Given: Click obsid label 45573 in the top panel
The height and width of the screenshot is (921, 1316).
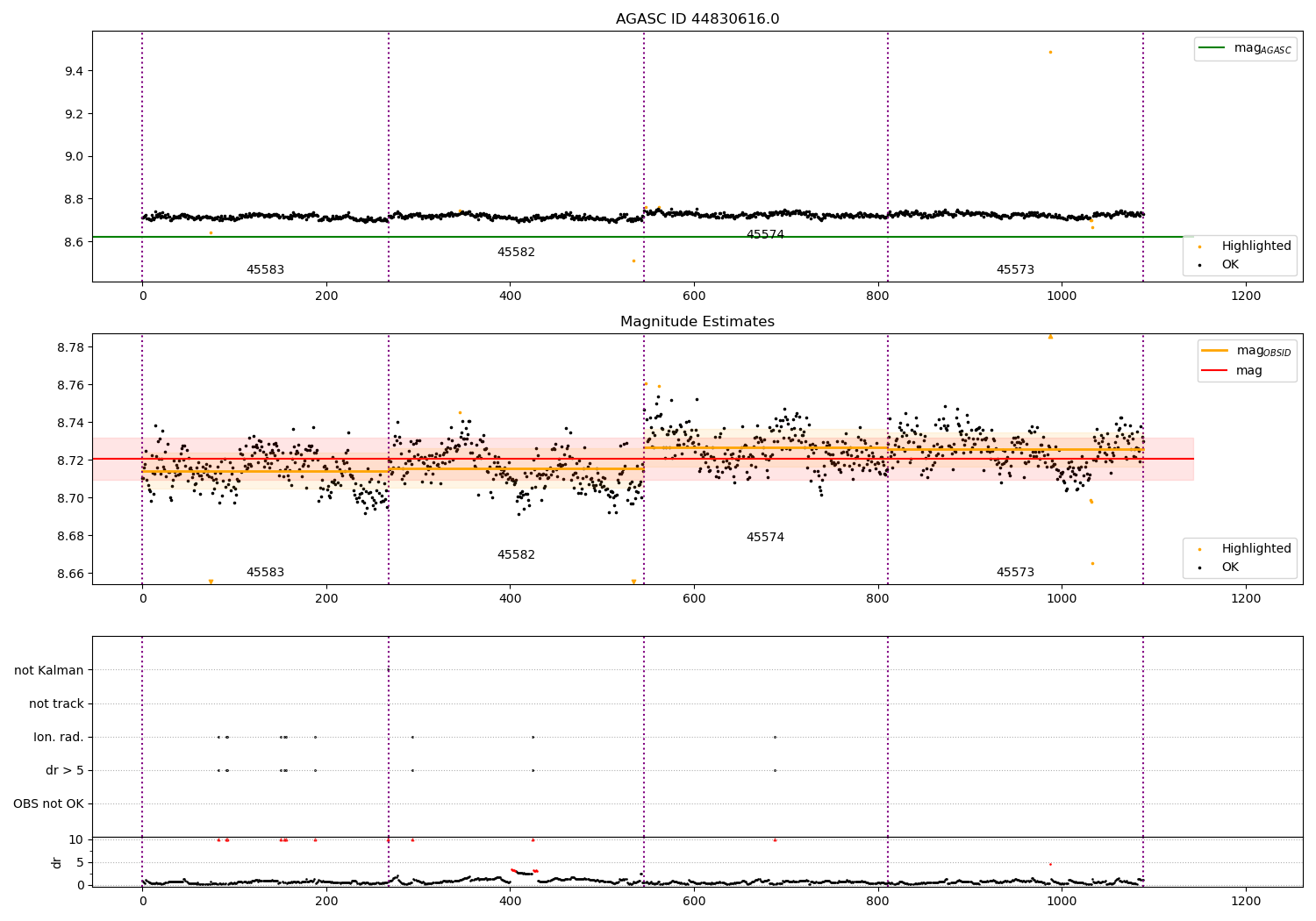Looking at the screenshot, I should click(x=1015, y=270).
